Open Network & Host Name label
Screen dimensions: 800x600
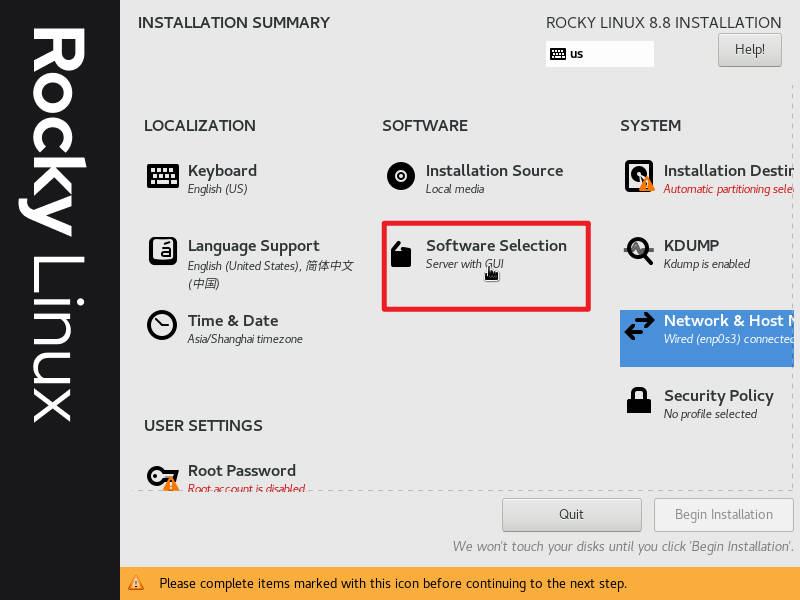[729, 320]
